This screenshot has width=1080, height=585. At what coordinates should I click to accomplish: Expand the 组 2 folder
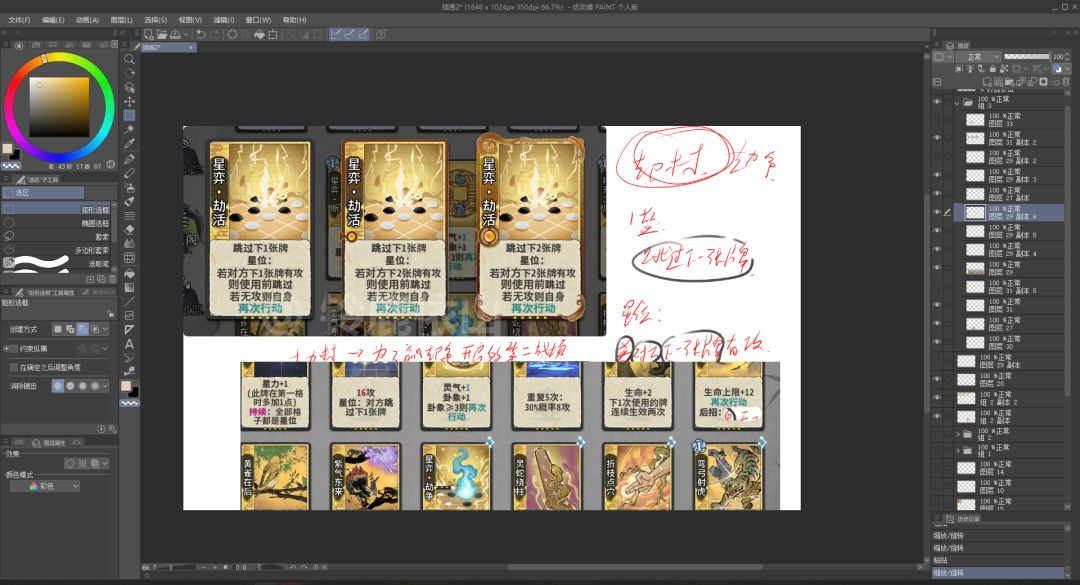coord(958,434)
